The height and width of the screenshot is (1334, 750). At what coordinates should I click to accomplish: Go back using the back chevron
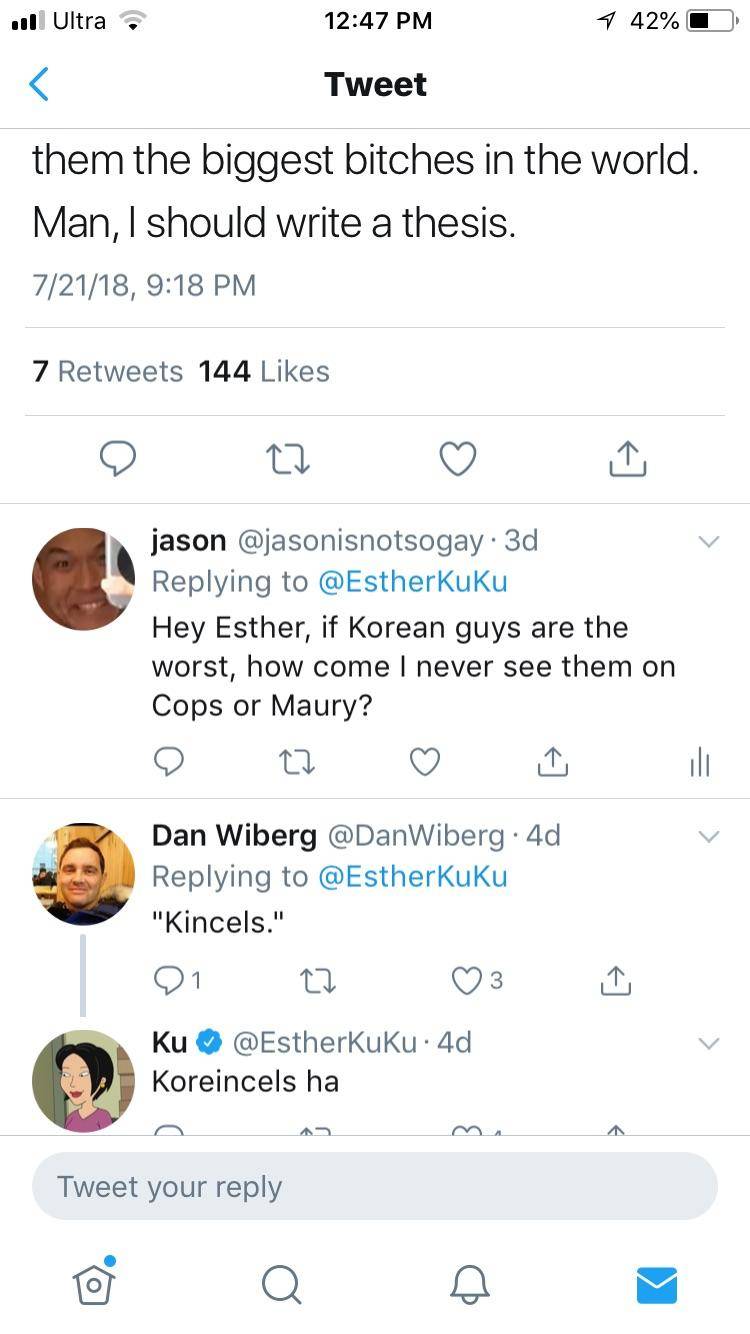38,85
